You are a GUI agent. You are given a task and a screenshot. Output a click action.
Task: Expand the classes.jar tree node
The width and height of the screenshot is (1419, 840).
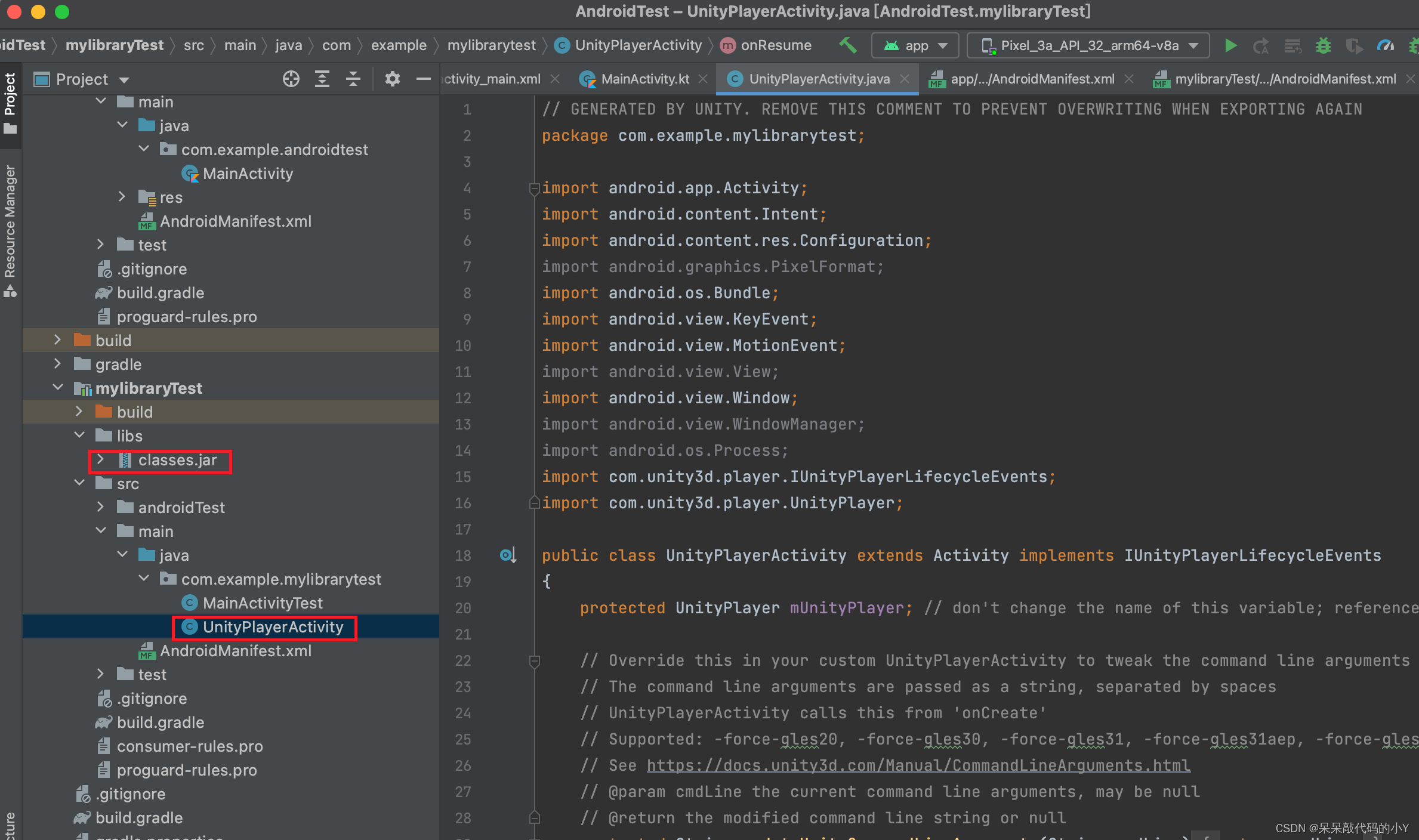[101, 460]
